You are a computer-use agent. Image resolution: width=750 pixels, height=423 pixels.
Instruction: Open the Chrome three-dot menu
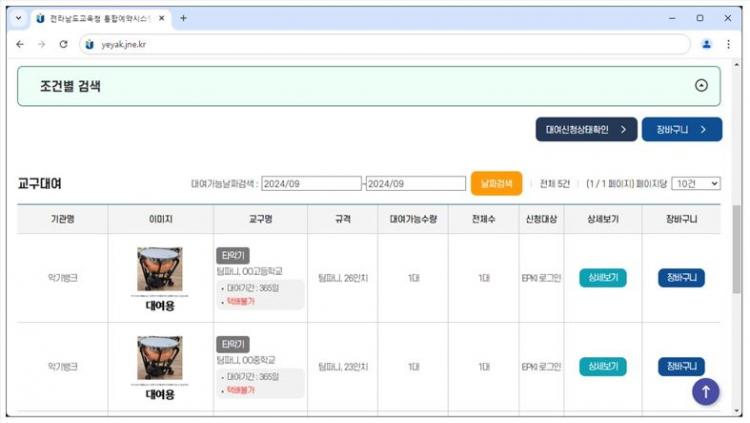tap(728, 44)
